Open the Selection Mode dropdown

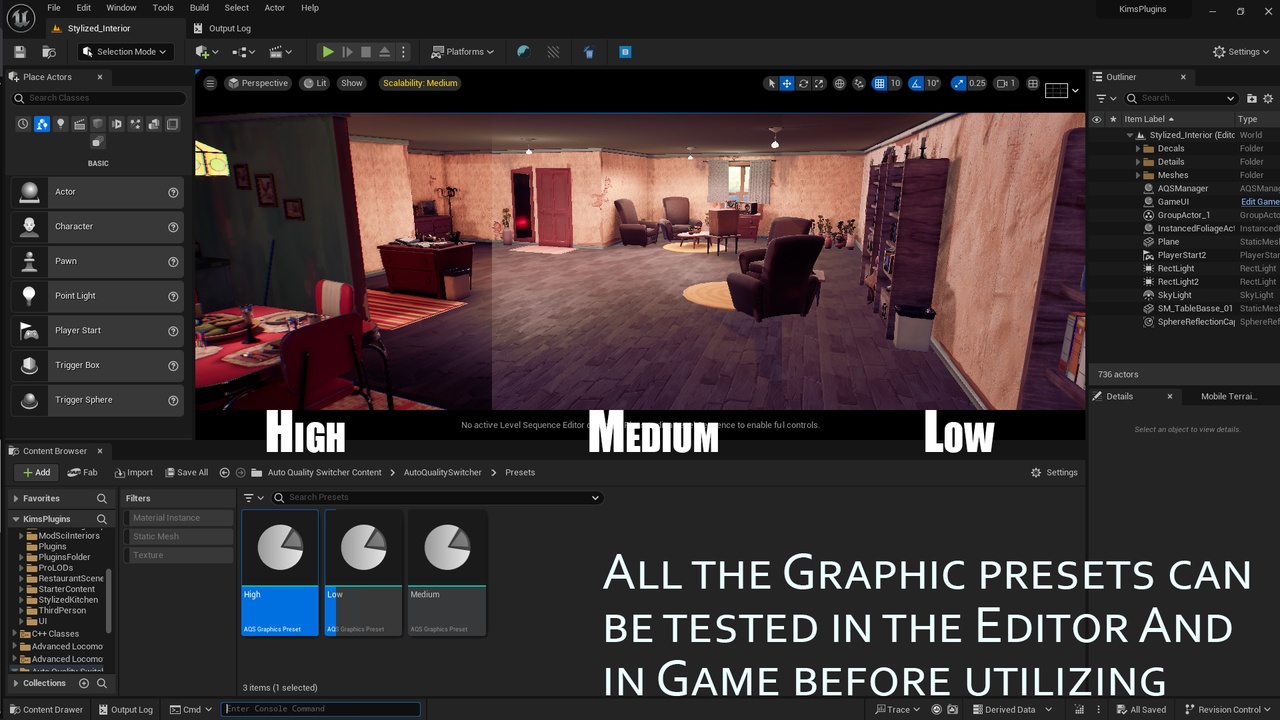click(125, 52)
